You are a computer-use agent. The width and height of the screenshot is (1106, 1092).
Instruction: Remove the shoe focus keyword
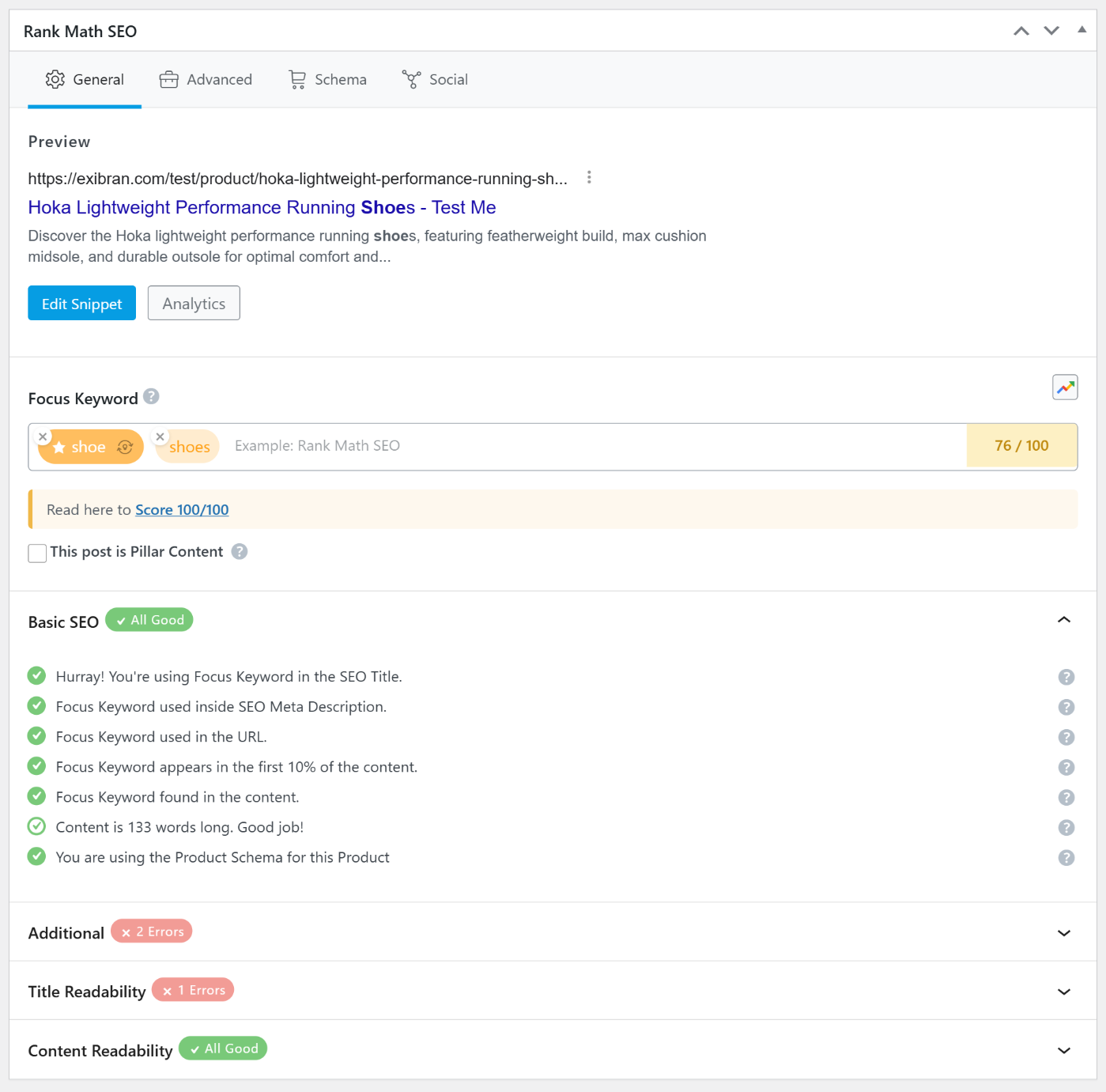point(43,436)
